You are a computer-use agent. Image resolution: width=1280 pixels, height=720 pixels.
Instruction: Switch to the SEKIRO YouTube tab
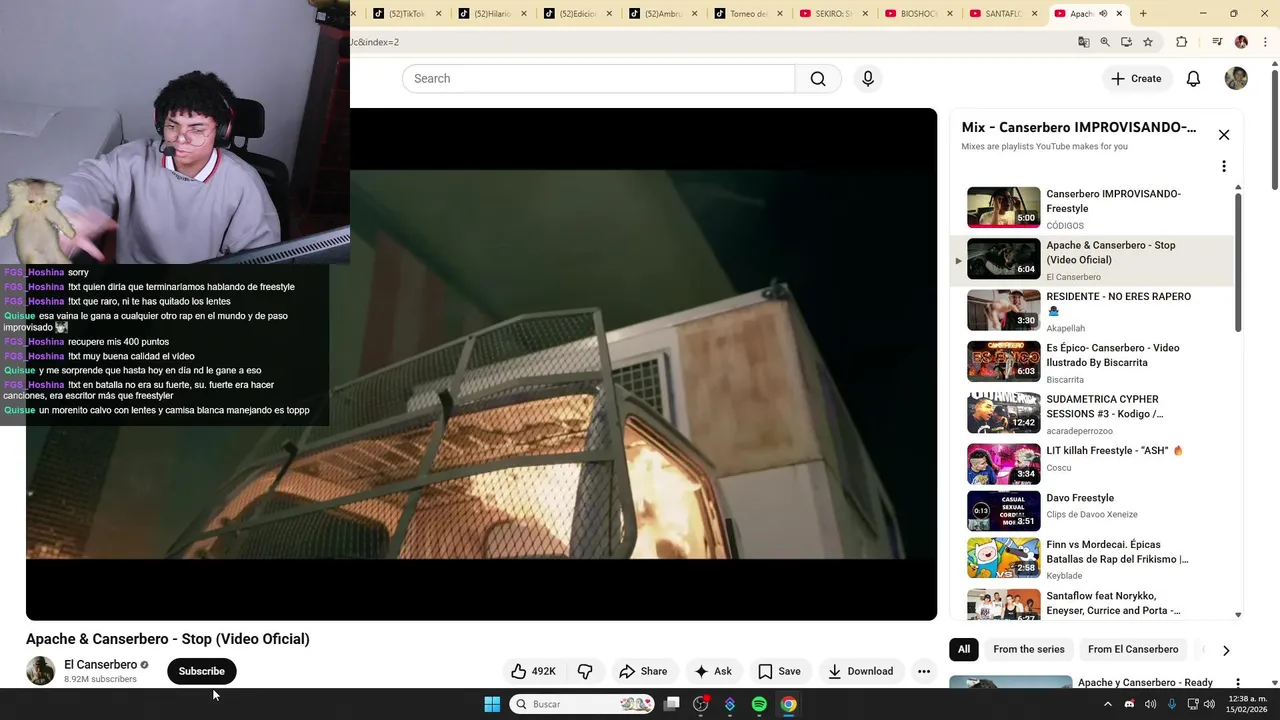click(x=834, y=14)
